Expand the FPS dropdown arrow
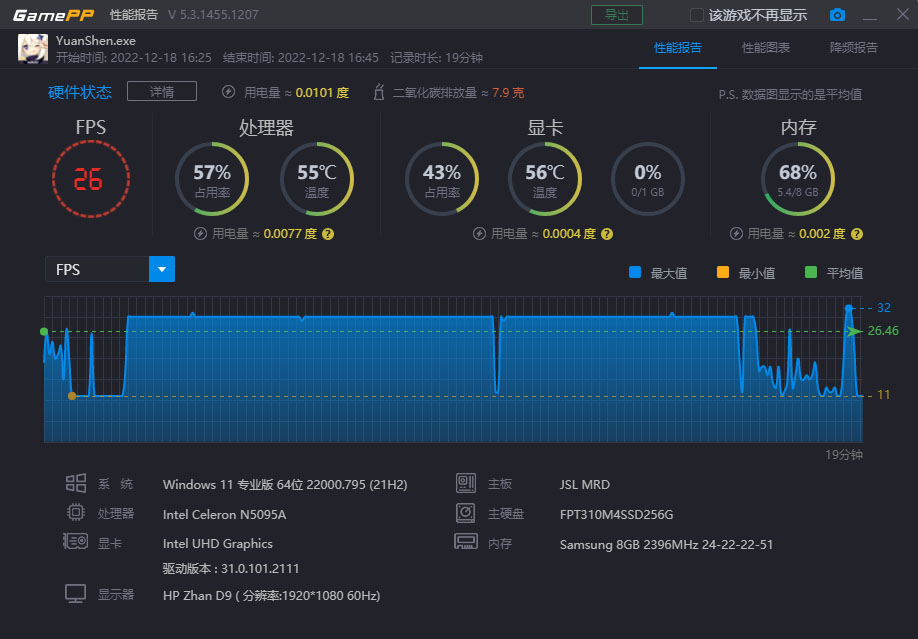The image size is (918, 639). (x=162, y=269)
